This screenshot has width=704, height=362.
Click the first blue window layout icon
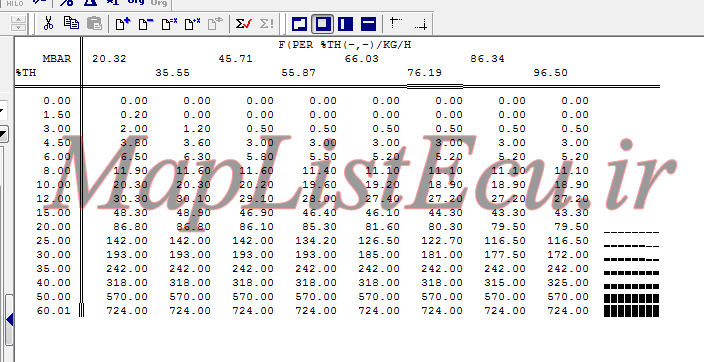tap(299, 24)
